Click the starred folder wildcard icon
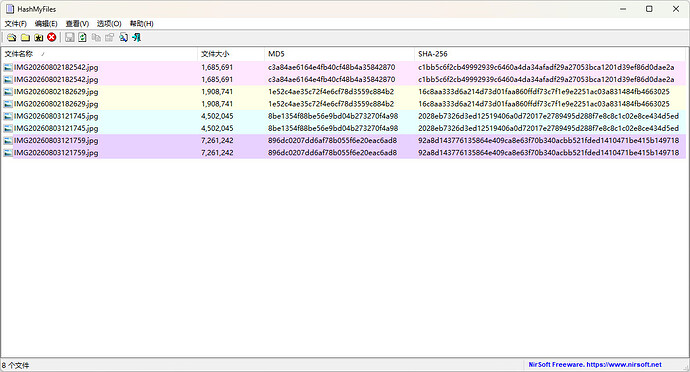This screenshot has height=372, width=690. coord(39,37)
